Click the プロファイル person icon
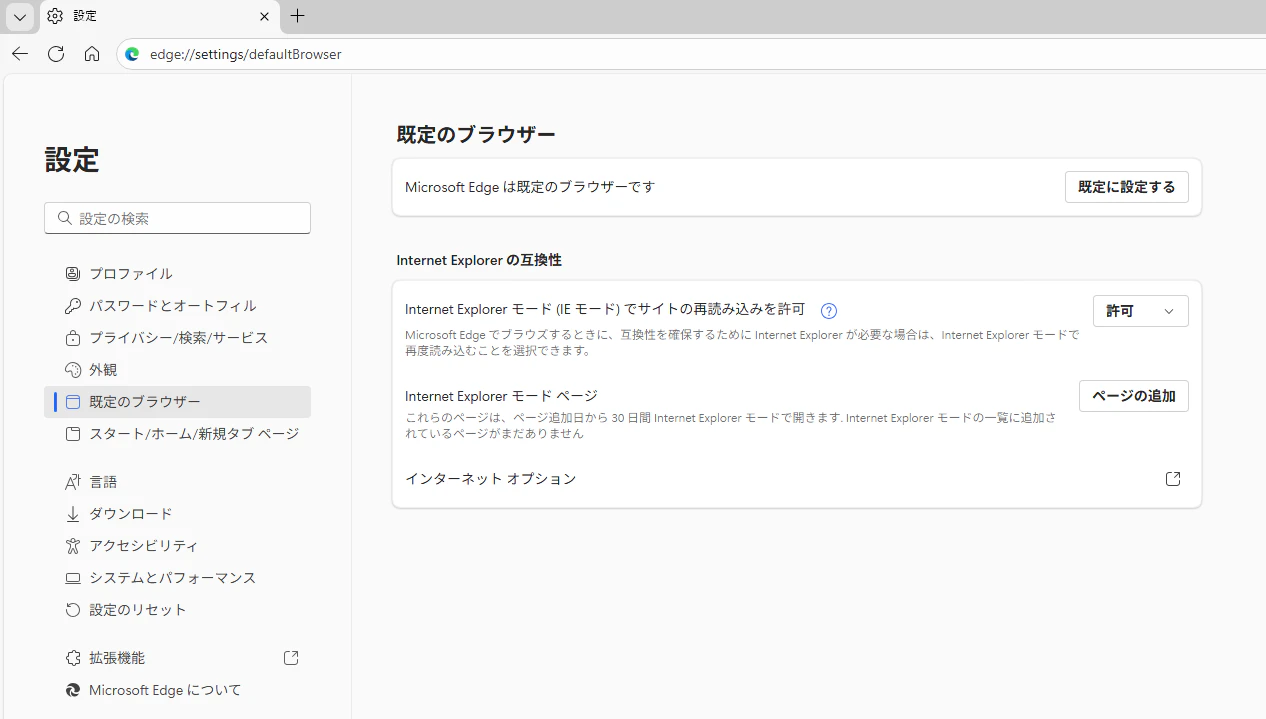Screen dimensions: 1266x719 click(x=72, y=273)
